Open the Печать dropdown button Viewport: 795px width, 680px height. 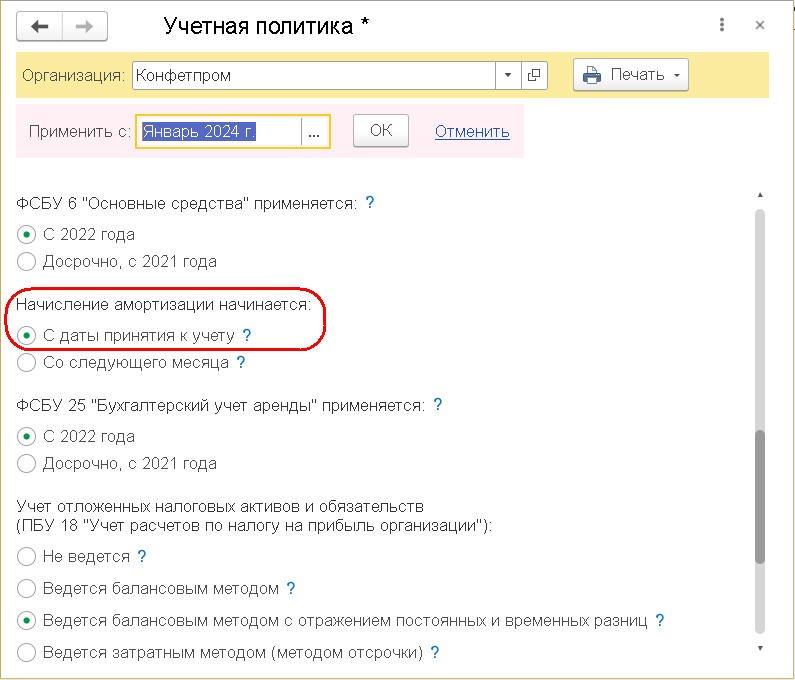coord(630,75)
